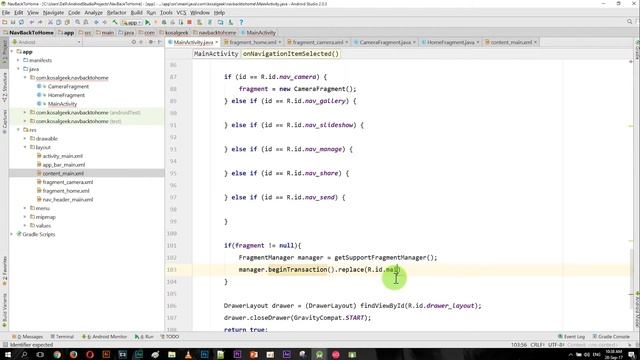Screen dimensions: 640x360
Task: Open the Terminal tool window
Action: [62, 337]
